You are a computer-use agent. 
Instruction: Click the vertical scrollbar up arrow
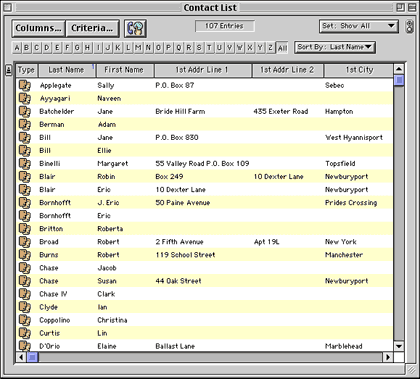coord(399,69)
